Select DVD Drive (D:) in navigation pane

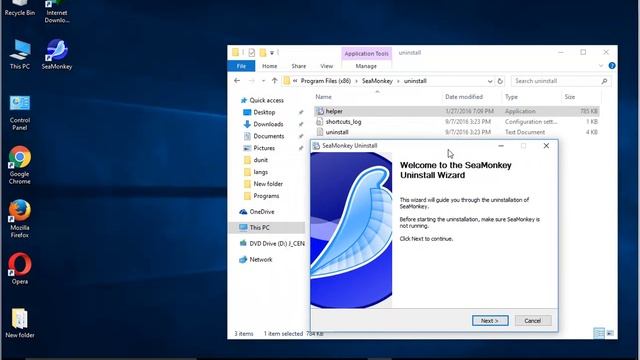(277, 244)
